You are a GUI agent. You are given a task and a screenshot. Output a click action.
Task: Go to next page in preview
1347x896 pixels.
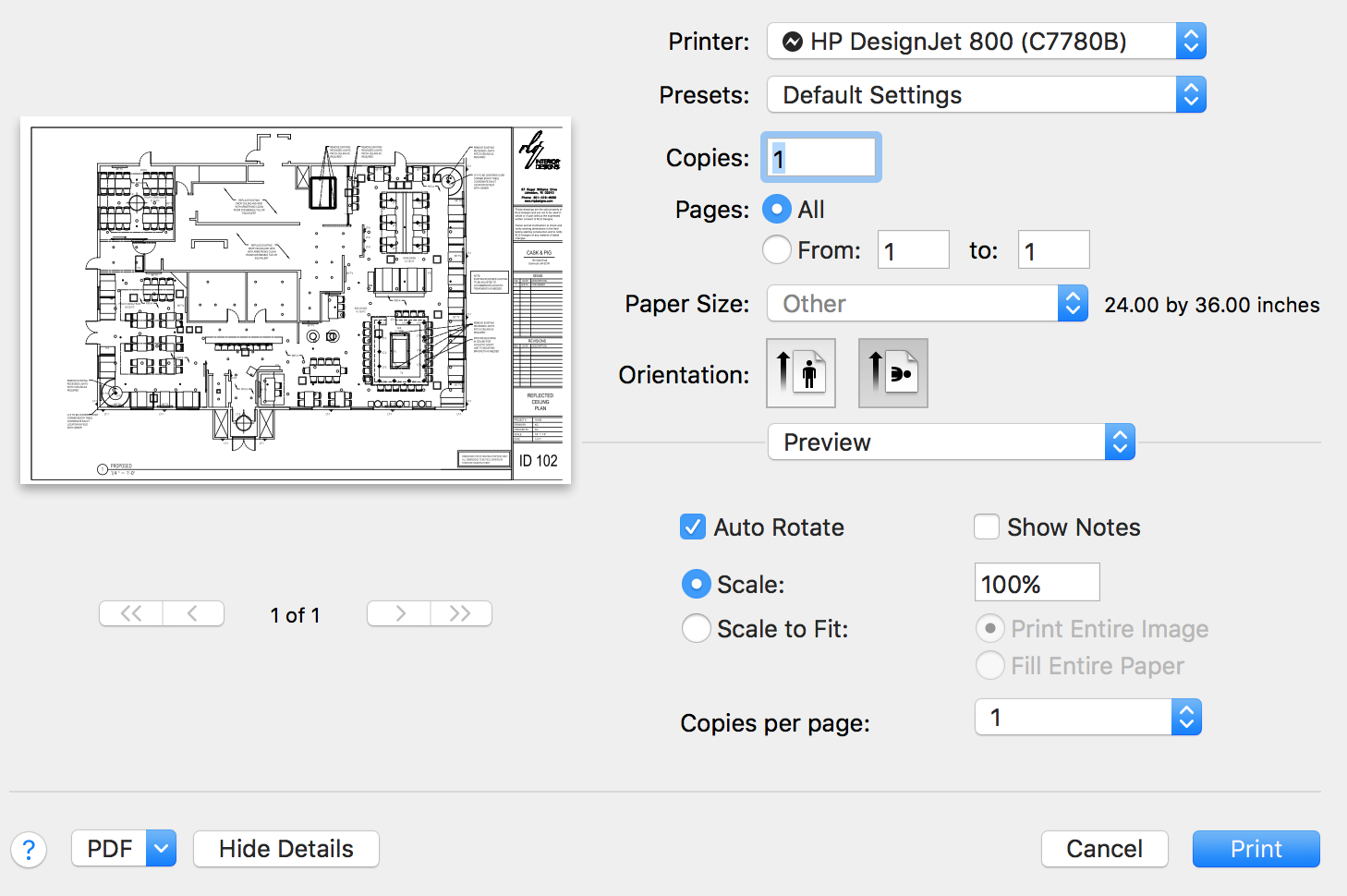click(399, 613)
